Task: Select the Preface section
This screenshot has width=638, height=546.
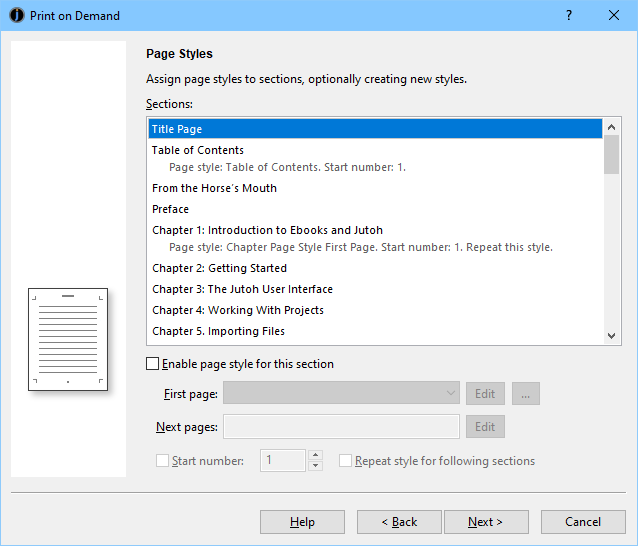Action: coord(170,209)
